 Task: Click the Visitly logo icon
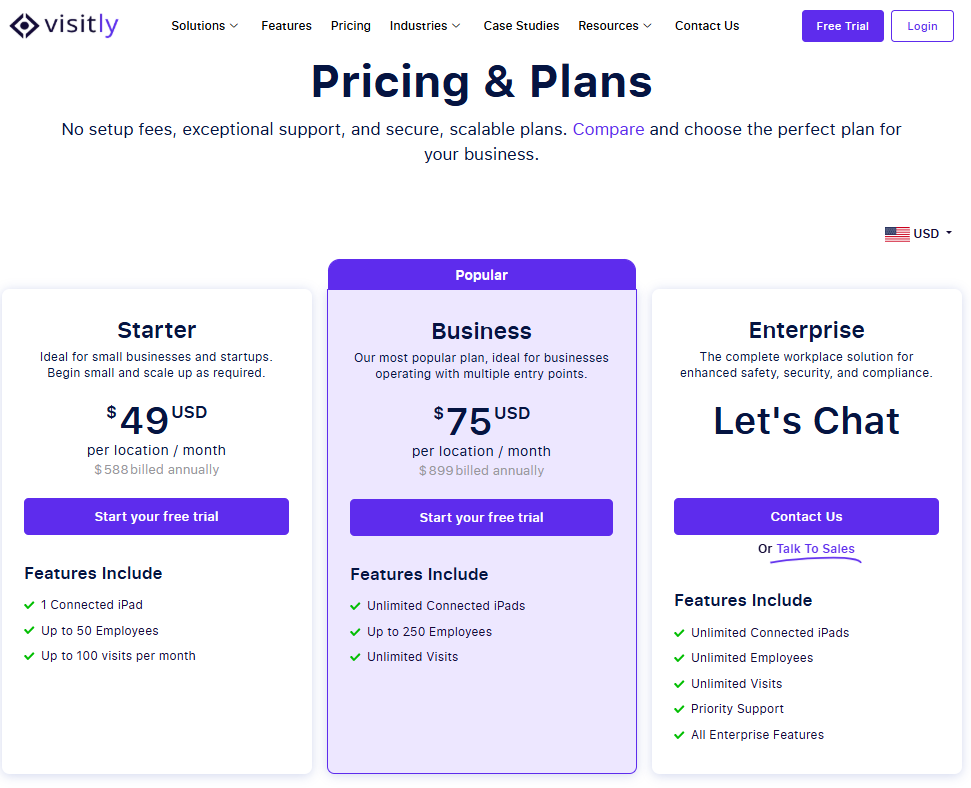point(24,25)
